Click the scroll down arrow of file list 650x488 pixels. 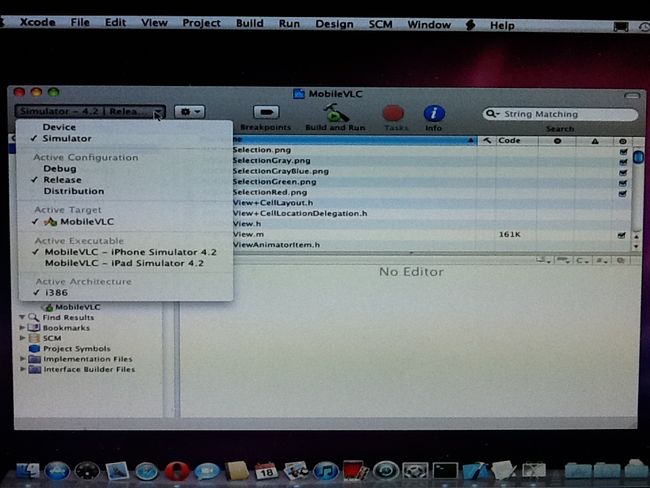(636, 246)
